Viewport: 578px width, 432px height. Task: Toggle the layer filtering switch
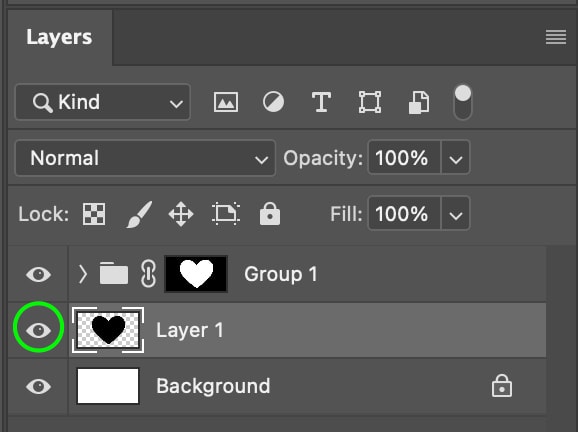(463, 102)
